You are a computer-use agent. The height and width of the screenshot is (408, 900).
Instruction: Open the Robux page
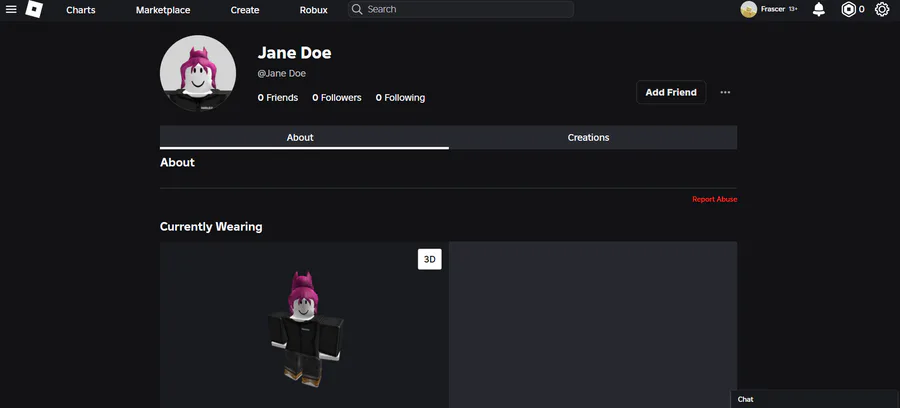click(x=313, y=10)
